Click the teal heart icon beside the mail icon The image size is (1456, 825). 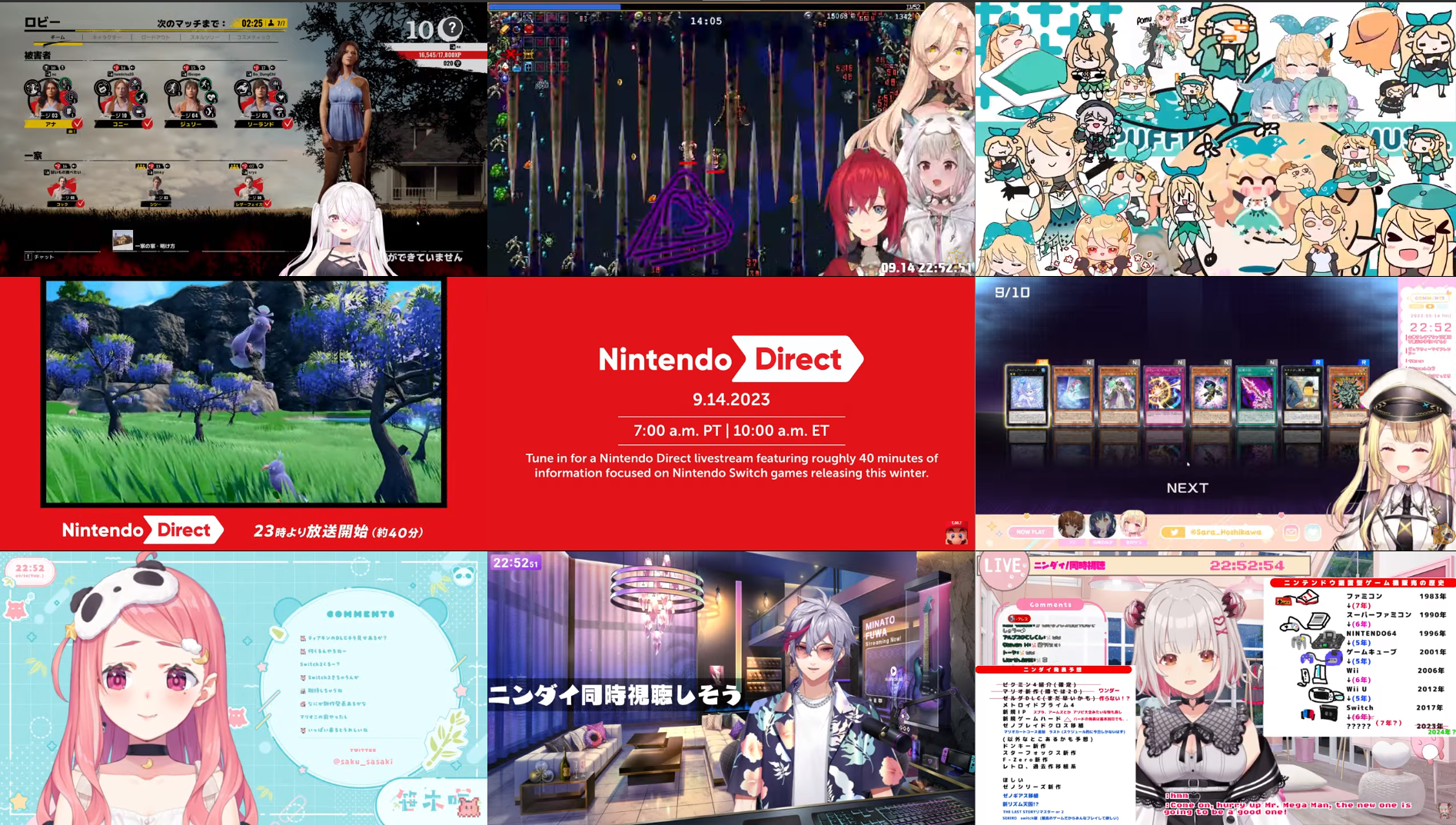pyautogui.click(x=1312, y=532)
